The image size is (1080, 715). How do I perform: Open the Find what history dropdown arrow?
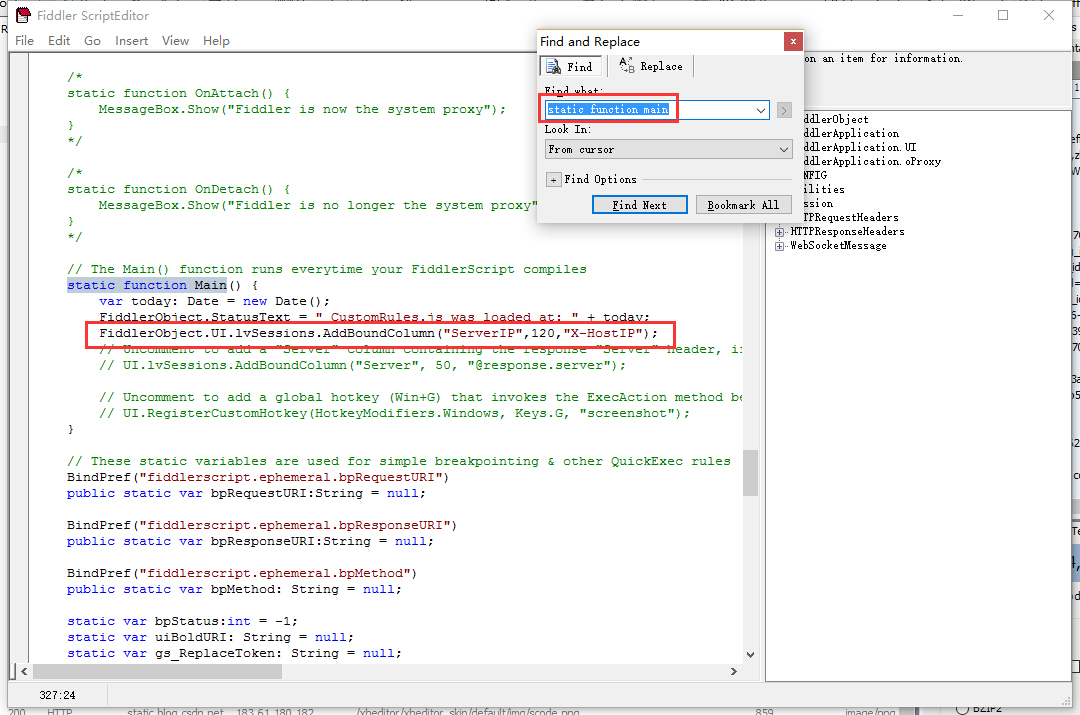click(760, 110)
